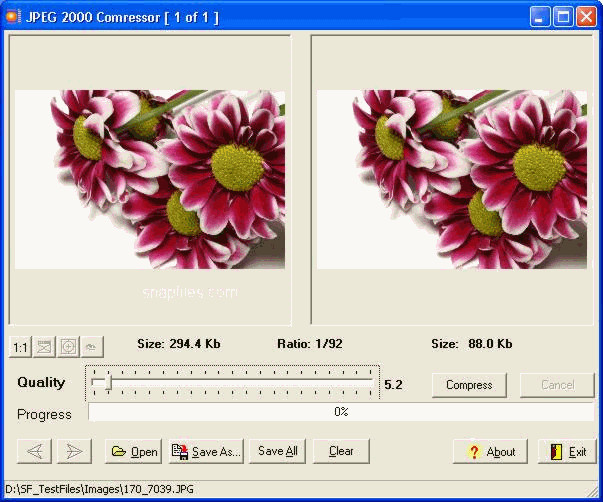Viewport: 603px width, 502px height.
Task: Click the center crosshair view icon
Action: (x=68, y=347)
